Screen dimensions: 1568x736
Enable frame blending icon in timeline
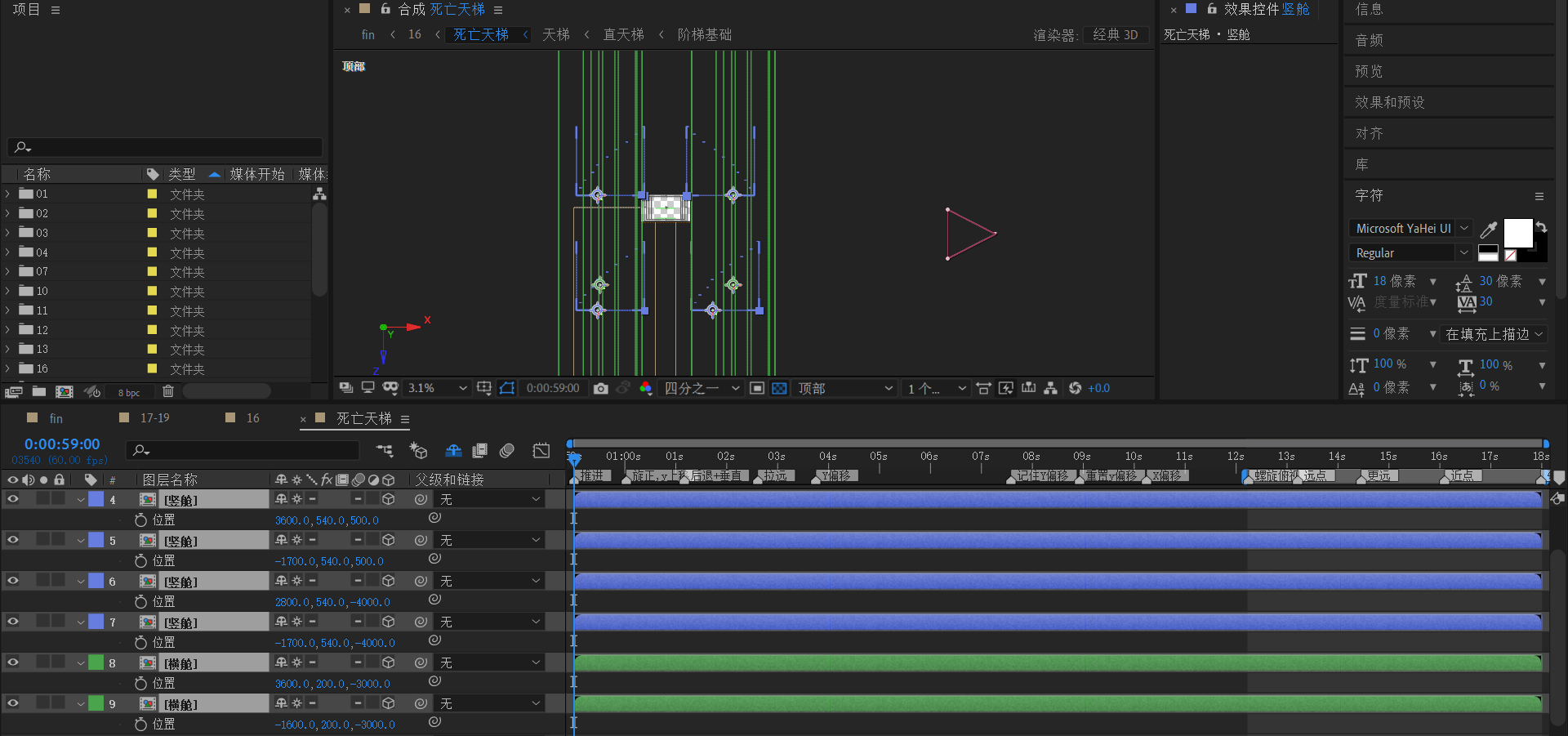pos(480,450)
